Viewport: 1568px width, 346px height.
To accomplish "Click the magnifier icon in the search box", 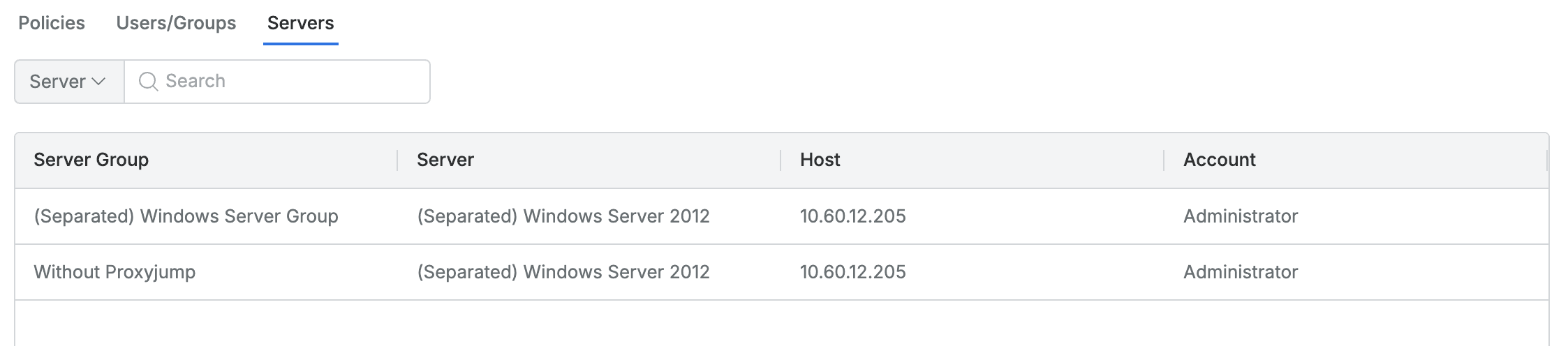I will 148,82.
